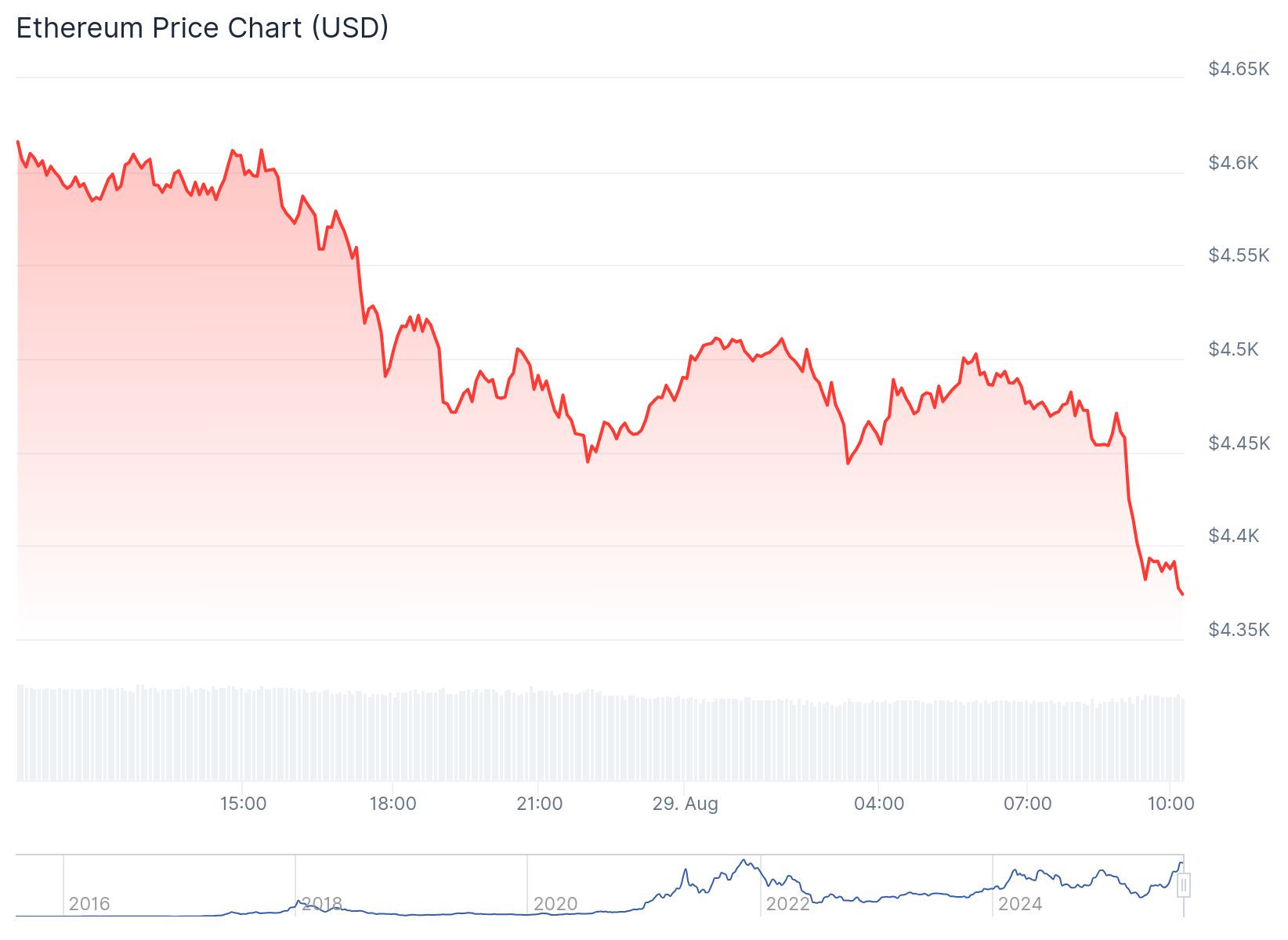Click the $4.6K price axis label
Viewport: 1288px width, 940px height.
(1234, 163)
